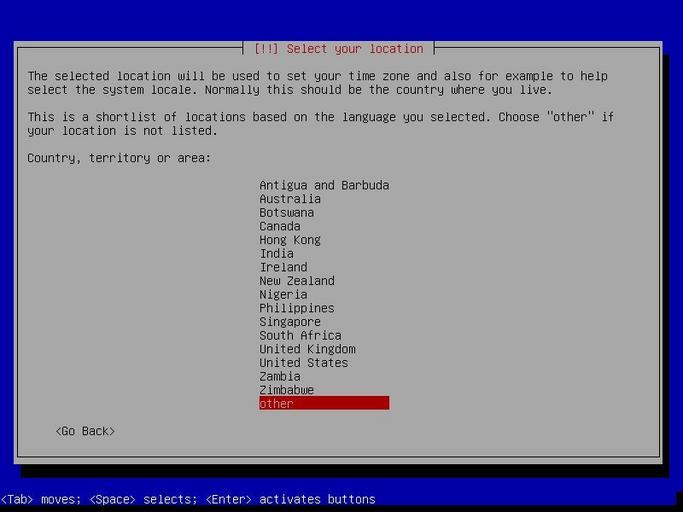
Task: Select United Kingdom as location
Action: tap(307, 349)
